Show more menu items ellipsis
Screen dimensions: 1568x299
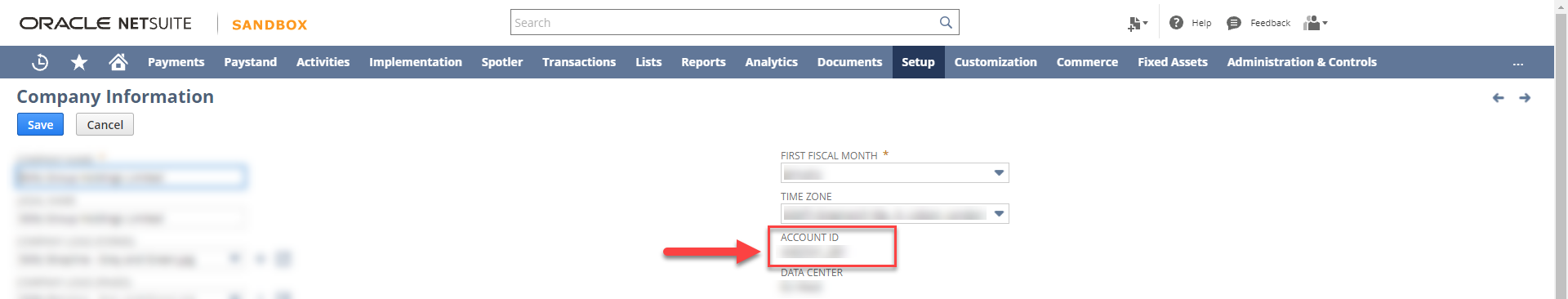click(x=1517, y=63)
